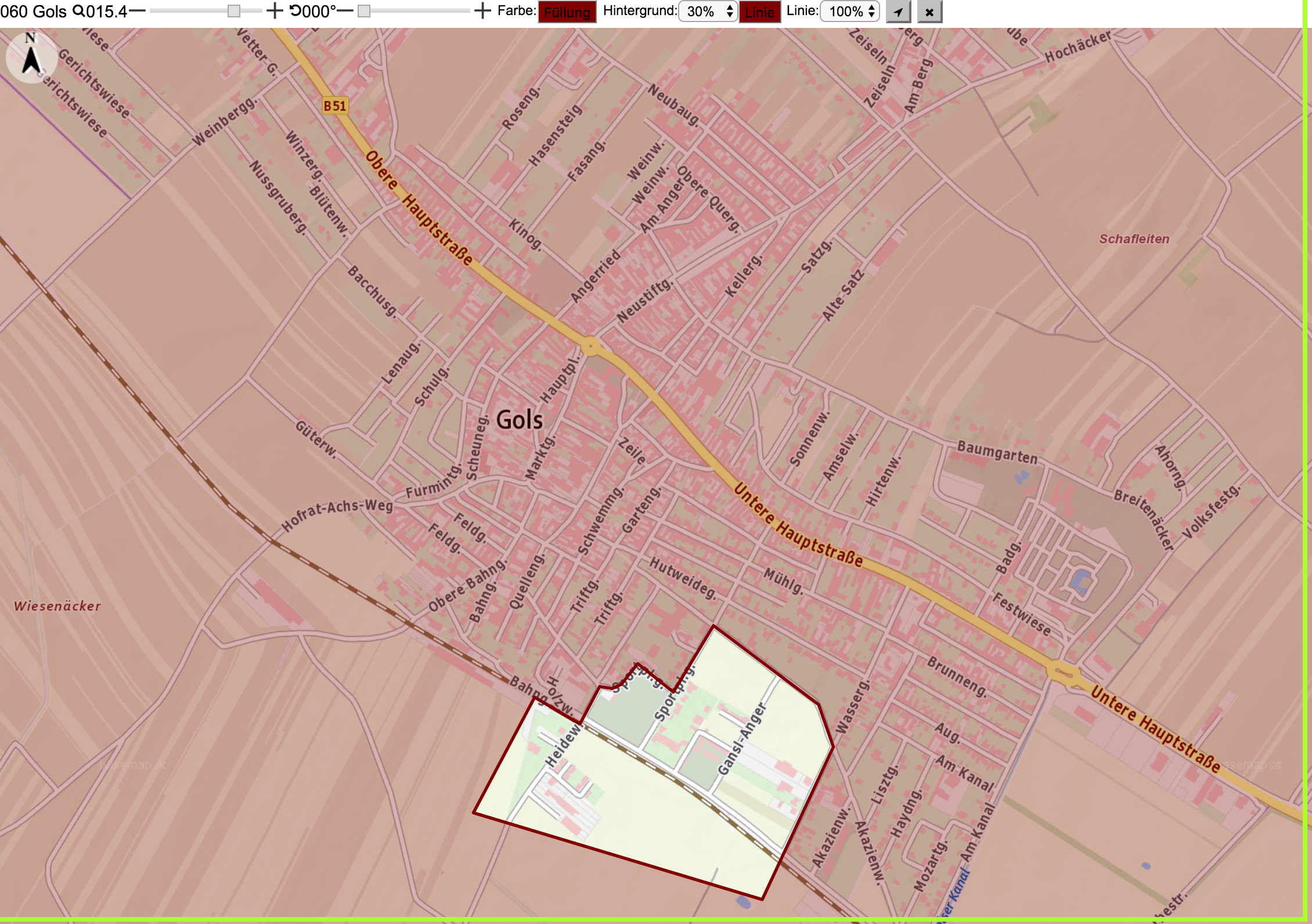Click the location arrow button
The width and height of the screenshot is (1312, 924).
click(898, 12)
